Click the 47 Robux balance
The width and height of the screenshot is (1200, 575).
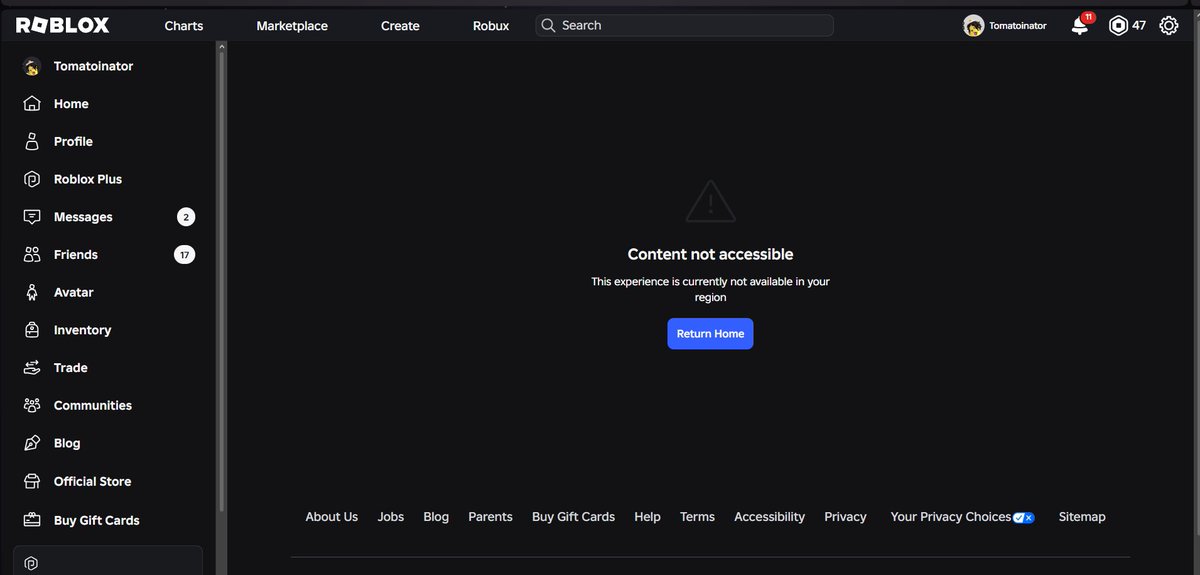[1139, 26]
